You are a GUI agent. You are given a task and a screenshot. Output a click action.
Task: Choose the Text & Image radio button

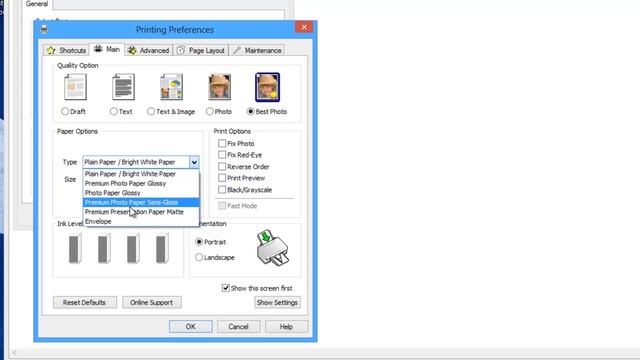pos(151,111)
